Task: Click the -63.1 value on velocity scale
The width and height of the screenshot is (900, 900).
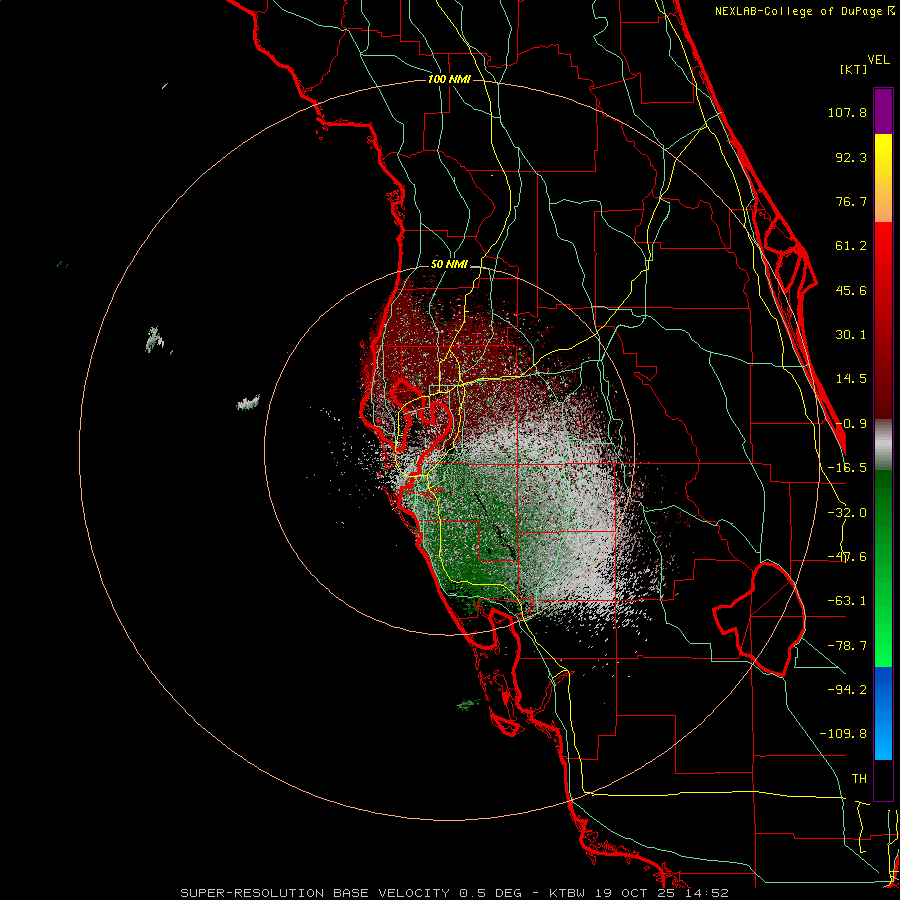Action: (x=847, y=601)
